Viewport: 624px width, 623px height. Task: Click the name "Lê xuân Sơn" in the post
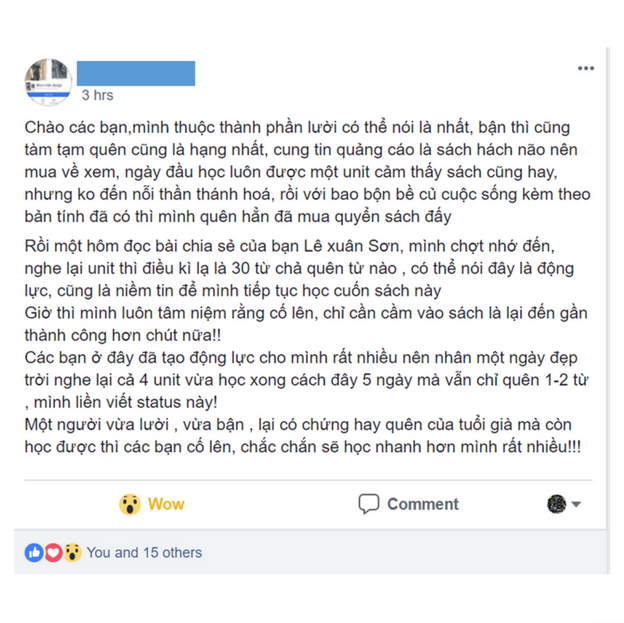351,246
